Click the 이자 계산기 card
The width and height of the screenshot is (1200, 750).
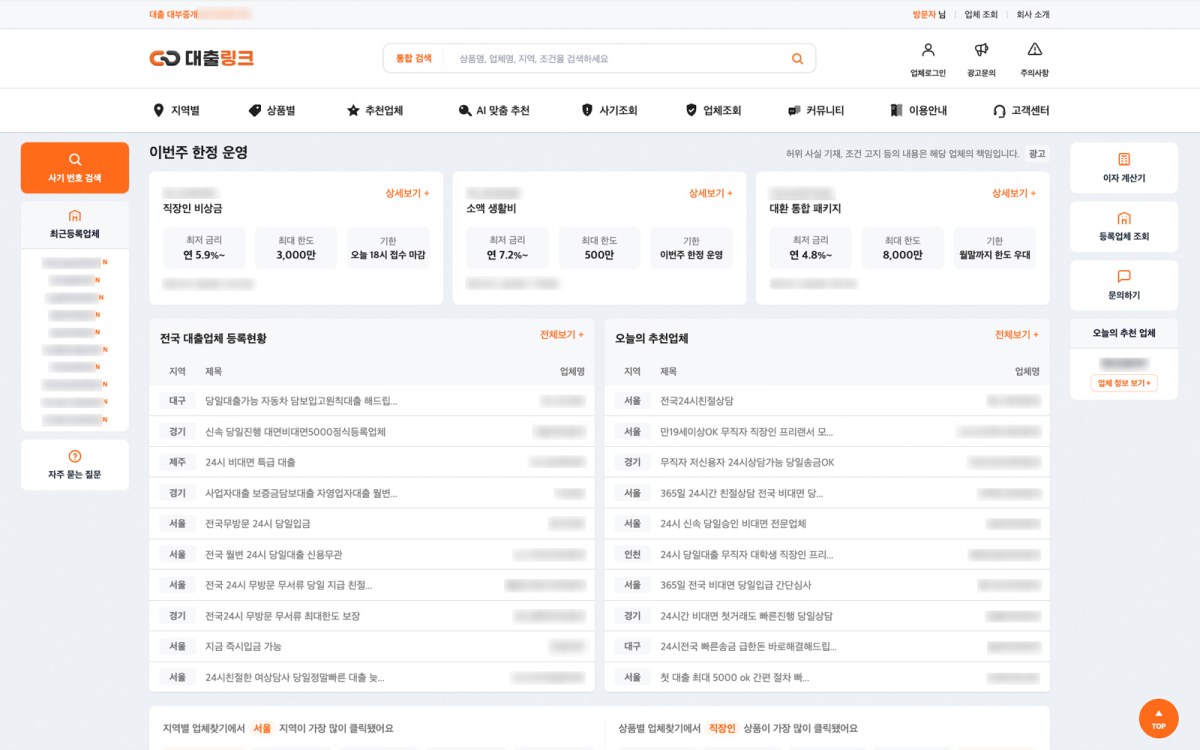pyautogui.click(x=1124, y=168)
